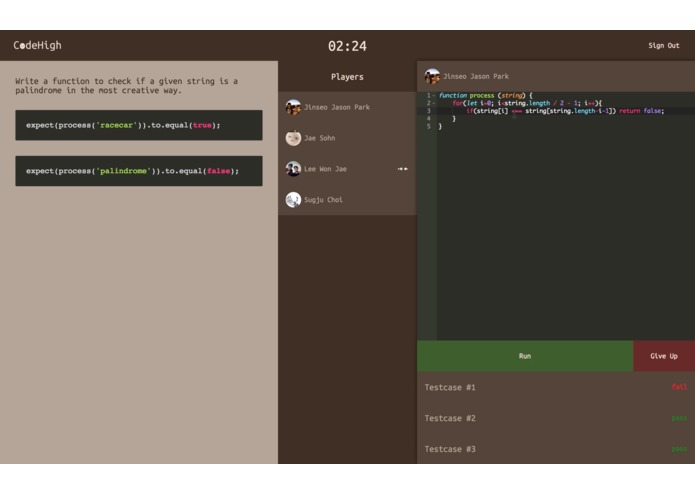
Task: Click the 'racecar' expectation code block
Action: click(x=139, y=125)
